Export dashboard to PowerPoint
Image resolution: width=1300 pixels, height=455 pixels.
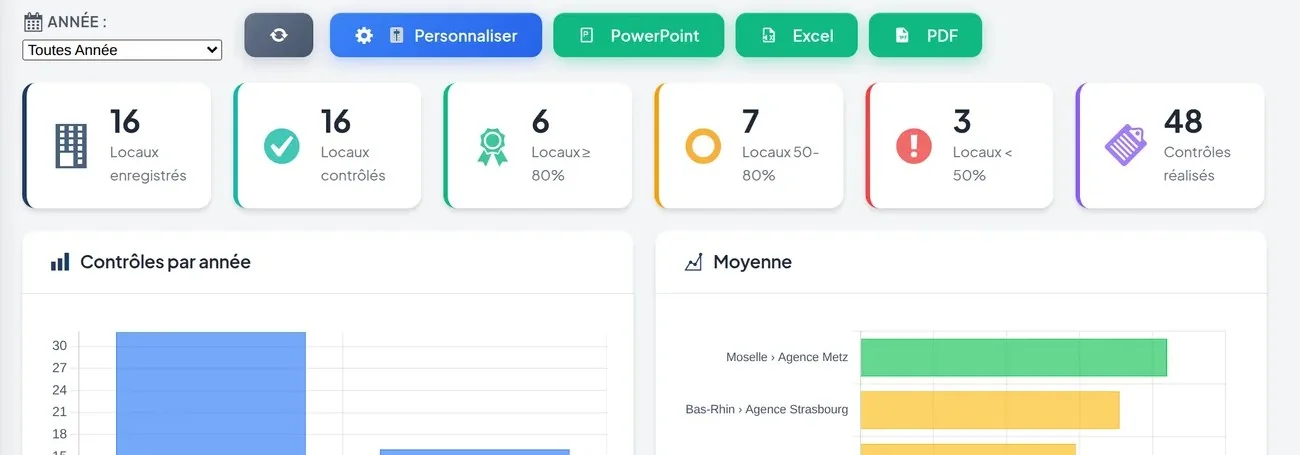tap(639, 35)
